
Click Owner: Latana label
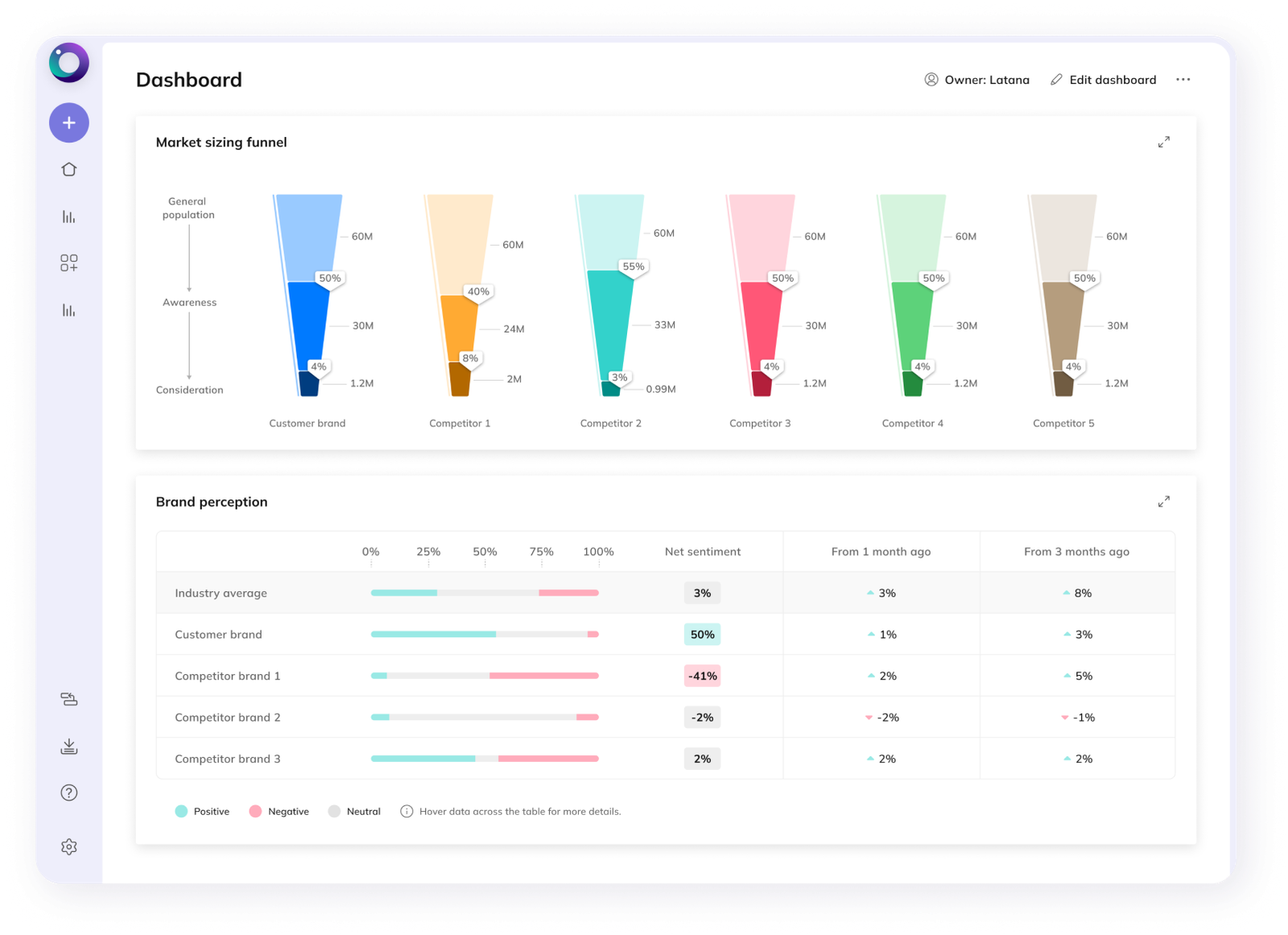(x=976, y=80)
